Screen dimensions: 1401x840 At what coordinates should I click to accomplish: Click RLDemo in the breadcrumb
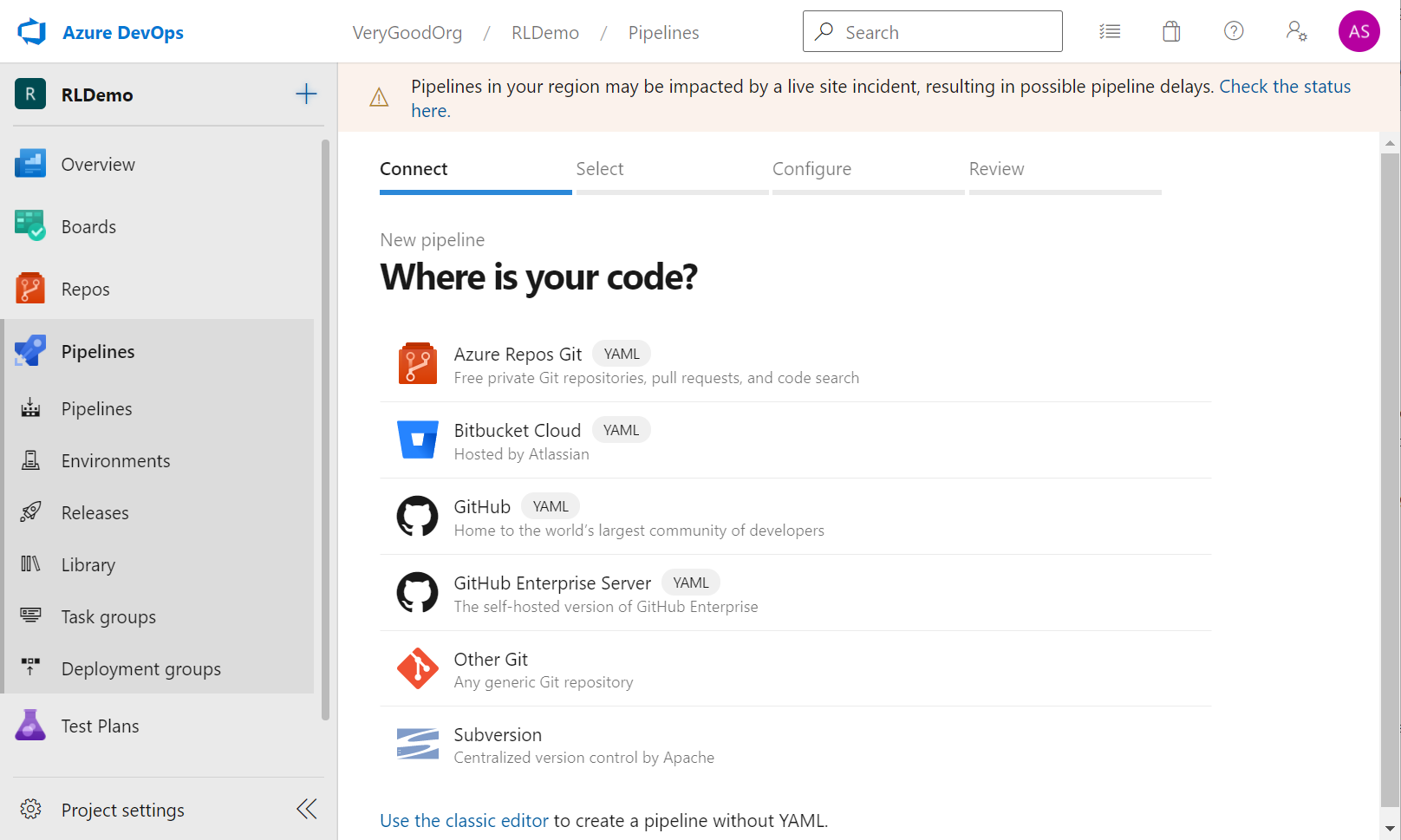[545, 33]
